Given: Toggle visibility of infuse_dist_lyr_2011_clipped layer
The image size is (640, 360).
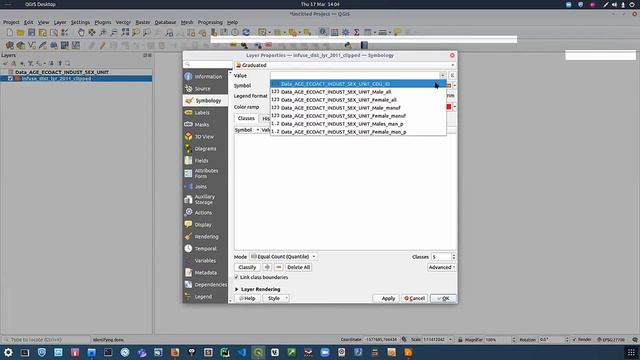Looking at the screenshot, I should [11, 78].
